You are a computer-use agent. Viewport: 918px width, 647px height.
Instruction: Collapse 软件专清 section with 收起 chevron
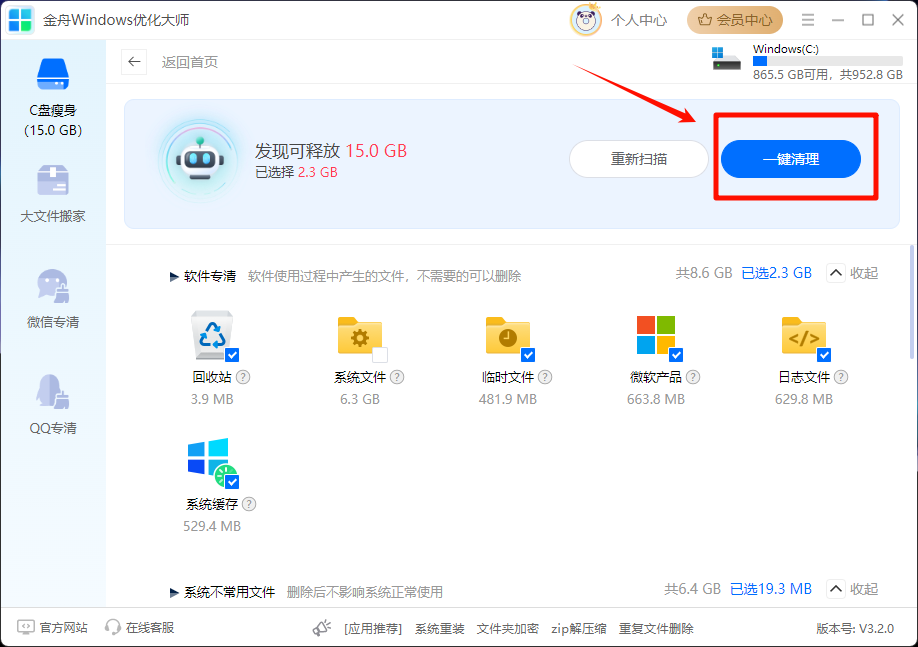836,273
